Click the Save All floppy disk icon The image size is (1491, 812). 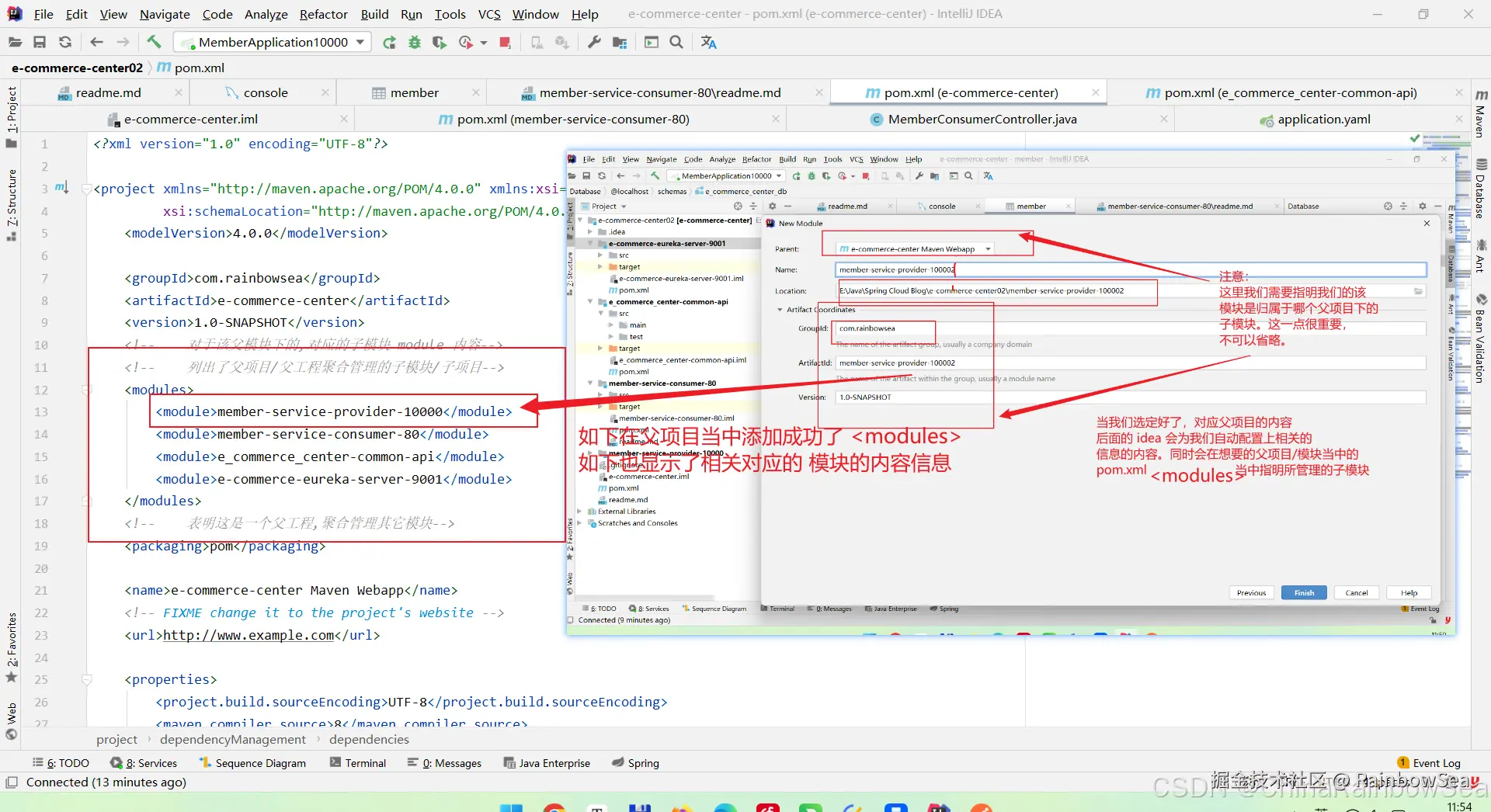click(40, 42)
